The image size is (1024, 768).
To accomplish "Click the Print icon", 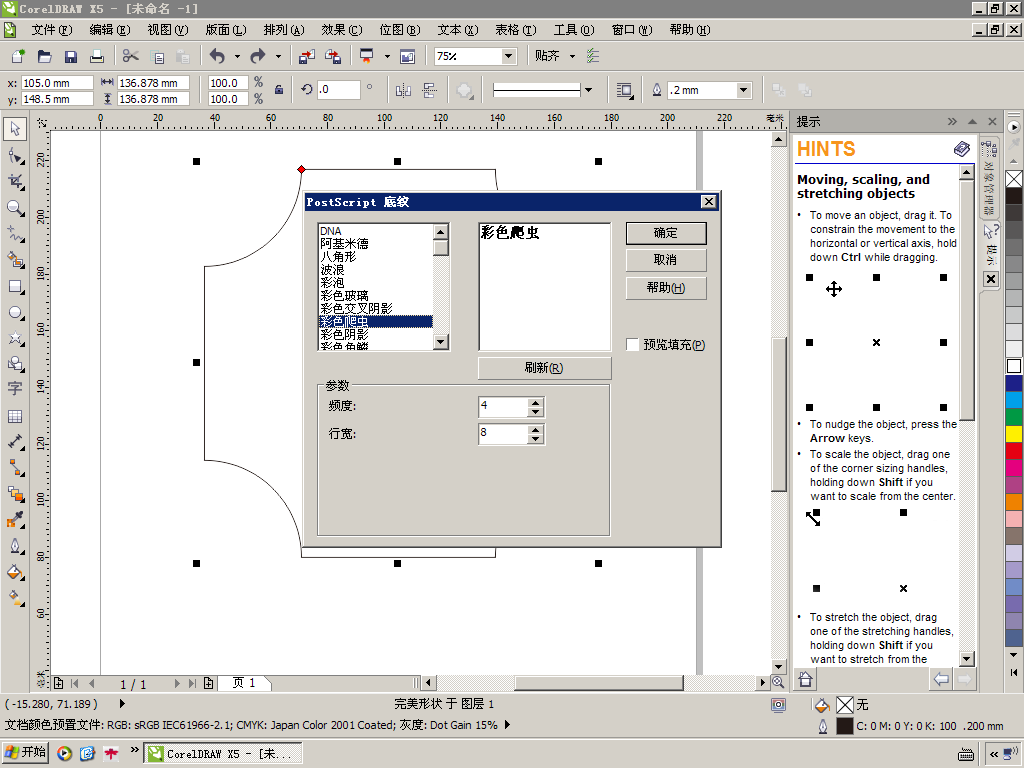I will tap(97, 56).
